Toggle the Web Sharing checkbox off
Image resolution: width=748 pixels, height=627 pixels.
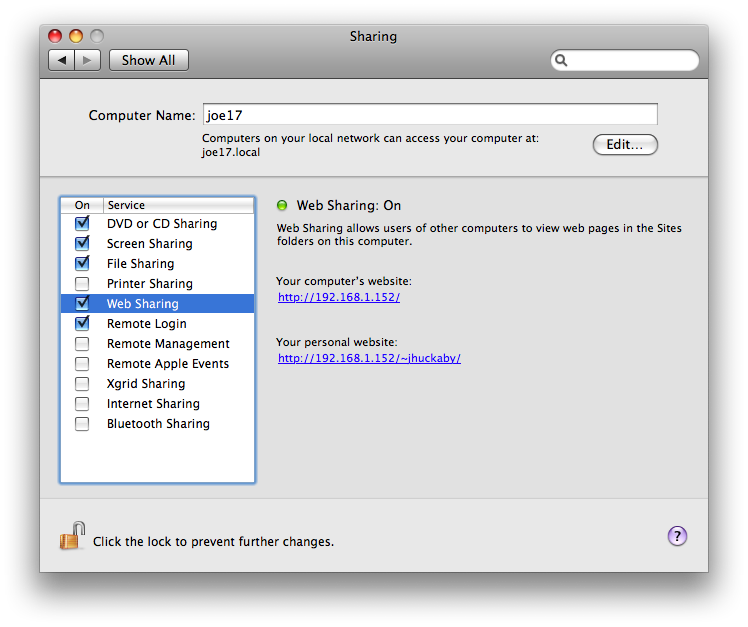[x=82, y=304]
